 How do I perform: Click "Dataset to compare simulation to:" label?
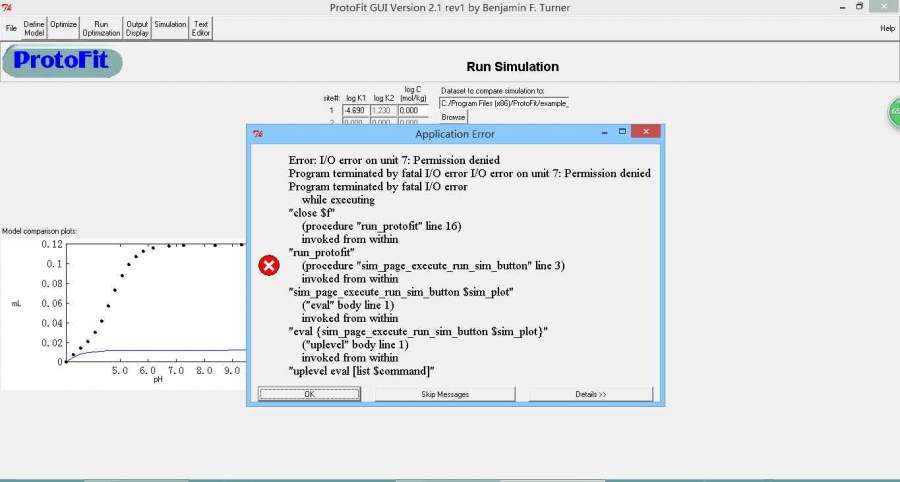pyautogui.click(x=492, y=91)
